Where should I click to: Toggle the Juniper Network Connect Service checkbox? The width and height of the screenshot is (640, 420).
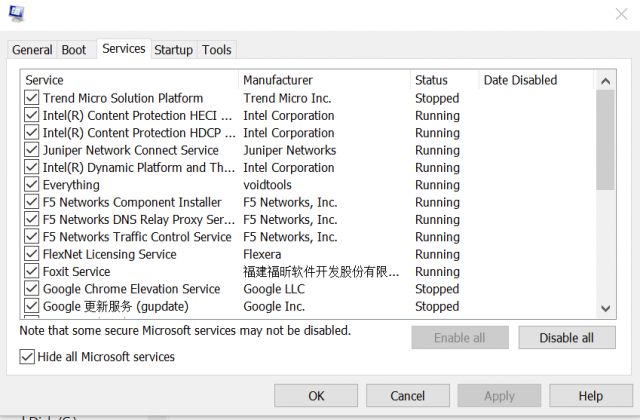point(31,150)
